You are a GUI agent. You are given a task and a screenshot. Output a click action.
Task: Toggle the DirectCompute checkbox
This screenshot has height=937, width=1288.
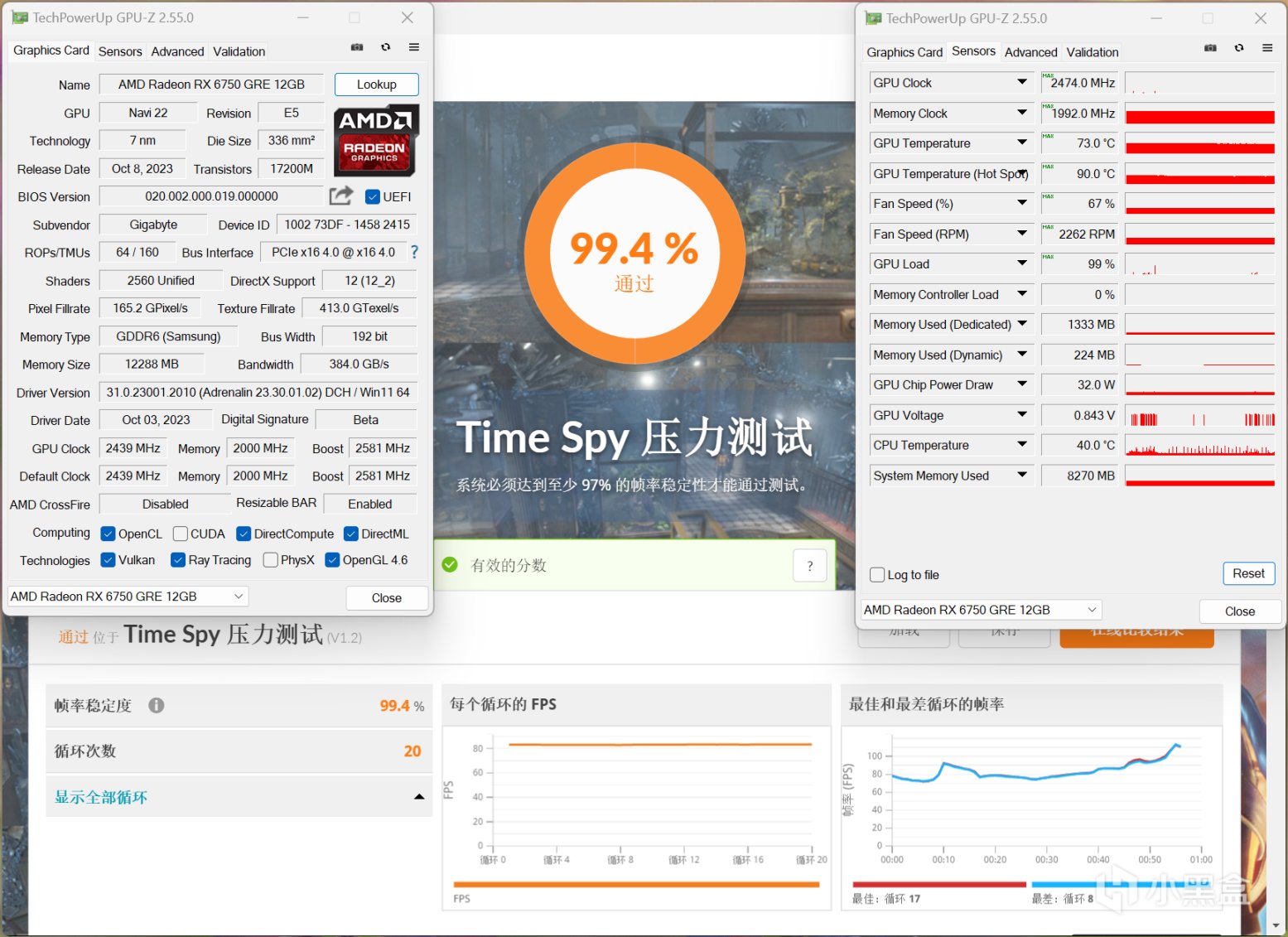(x=244, y=534)
